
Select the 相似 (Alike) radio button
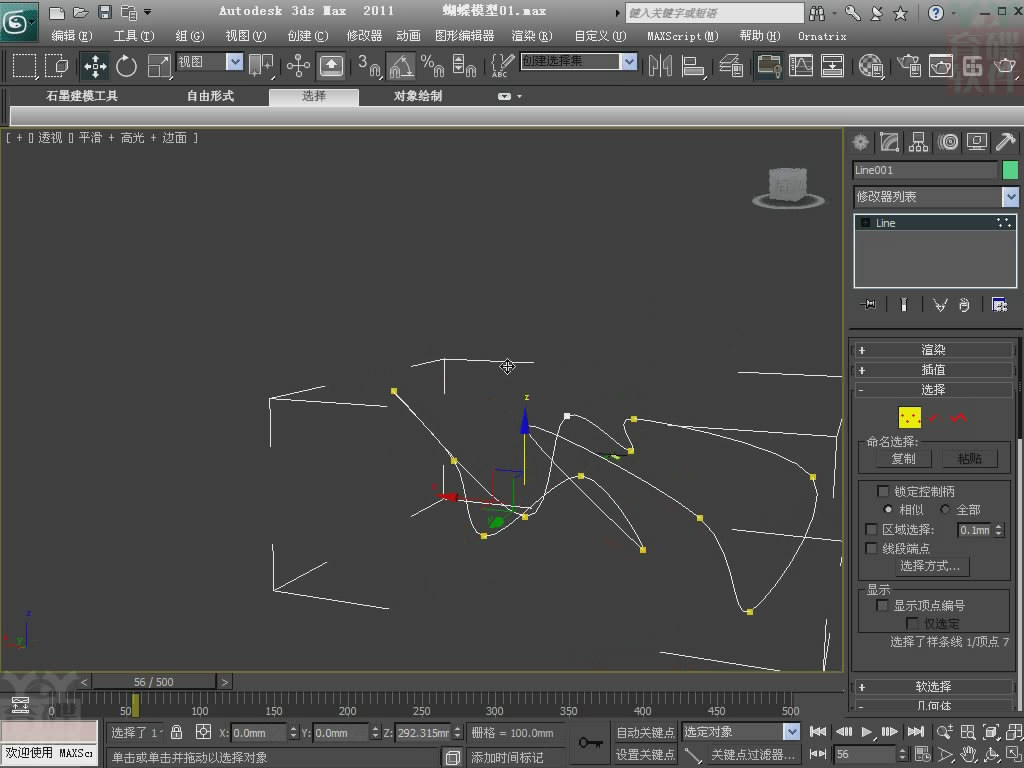click(x=888, y=509)
